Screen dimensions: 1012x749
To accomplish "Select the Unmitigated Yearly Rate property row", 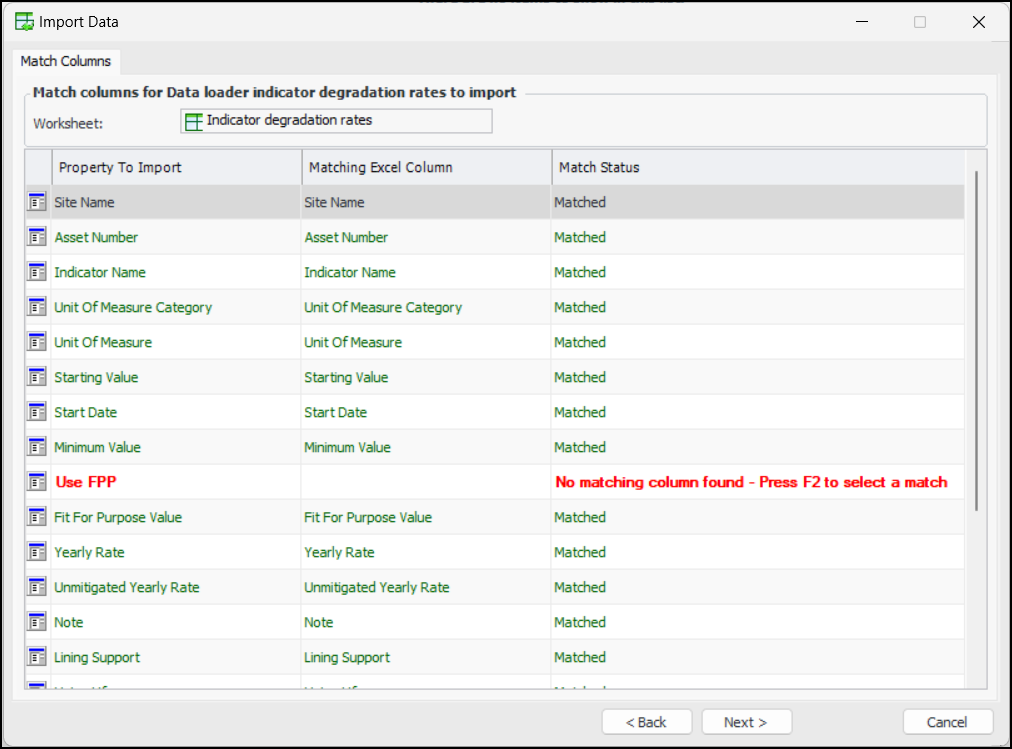I will point(127,587).
